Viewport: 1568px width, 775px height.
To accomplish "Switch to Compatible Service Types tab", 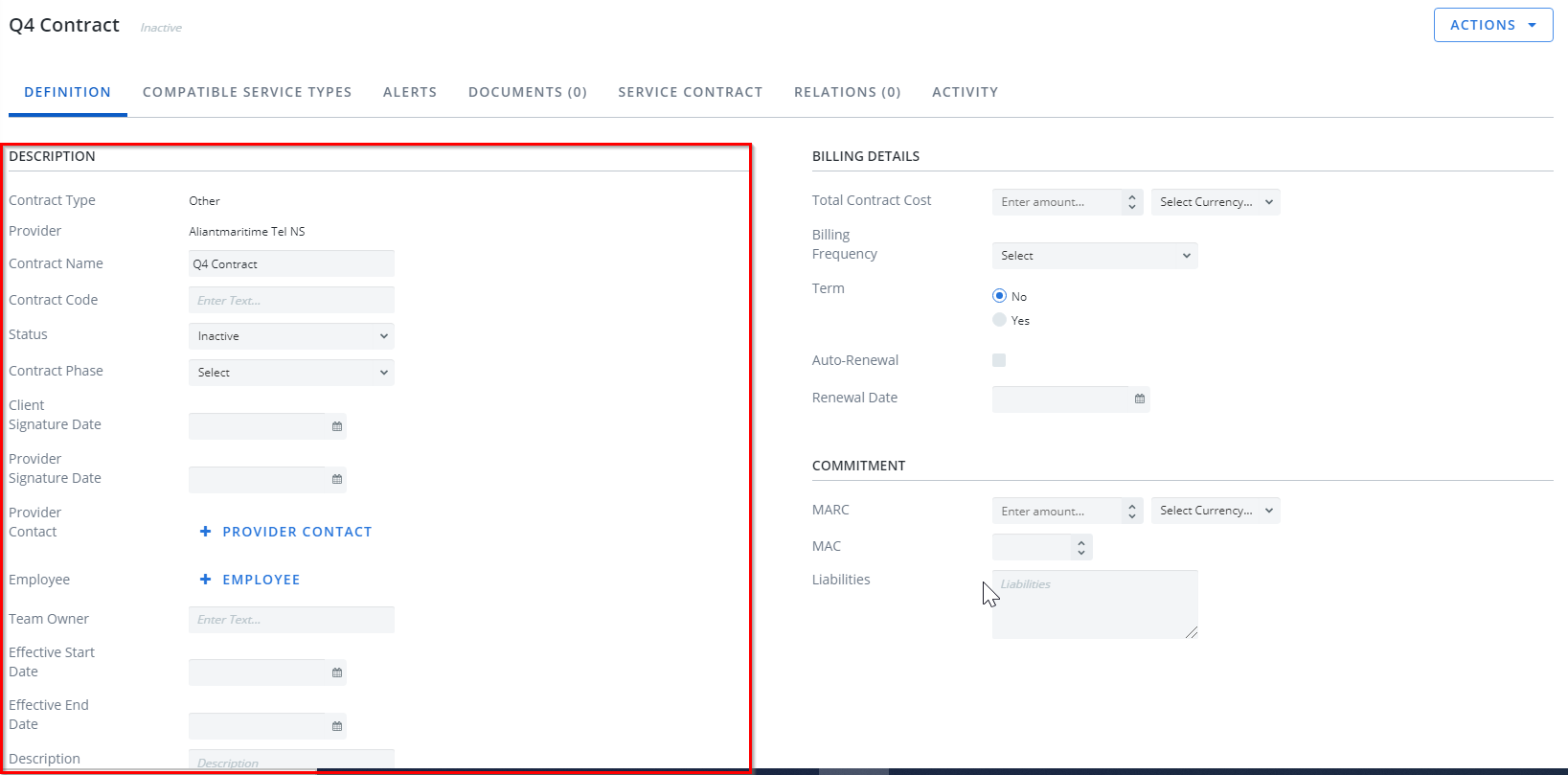I will click(247, 92).
